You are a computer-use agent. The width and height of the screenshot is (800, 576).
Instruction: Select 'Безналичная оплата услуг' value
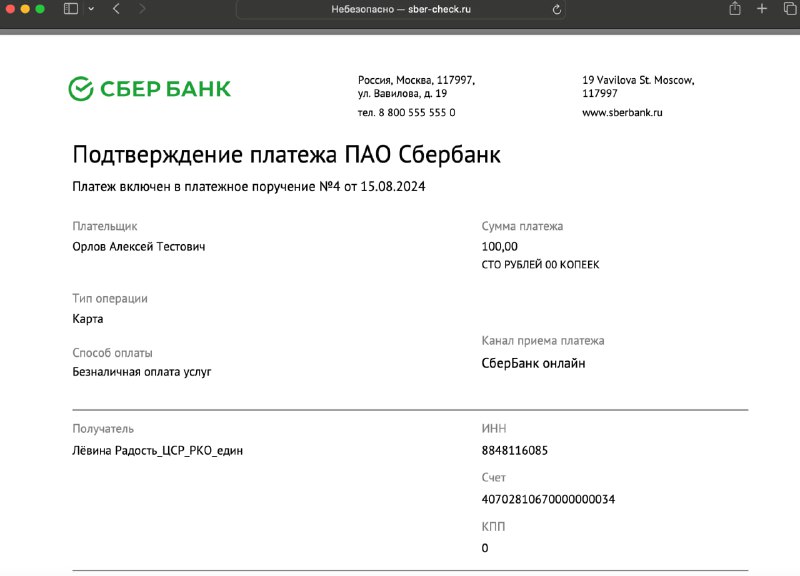pyautogui.click(x=142, y=372)
